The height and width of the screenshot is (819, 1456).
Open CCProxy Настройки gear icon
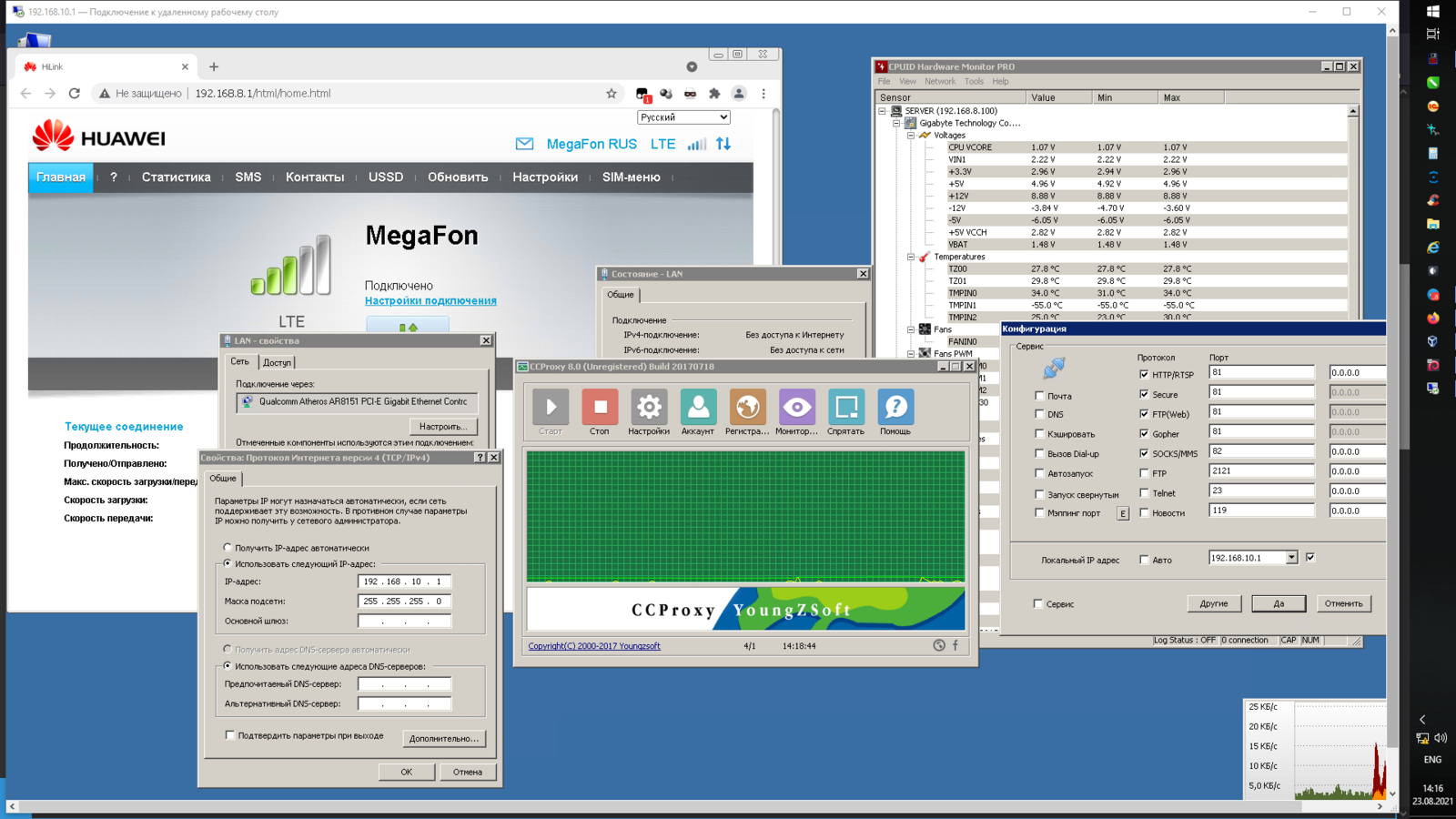tap(649, 408)
